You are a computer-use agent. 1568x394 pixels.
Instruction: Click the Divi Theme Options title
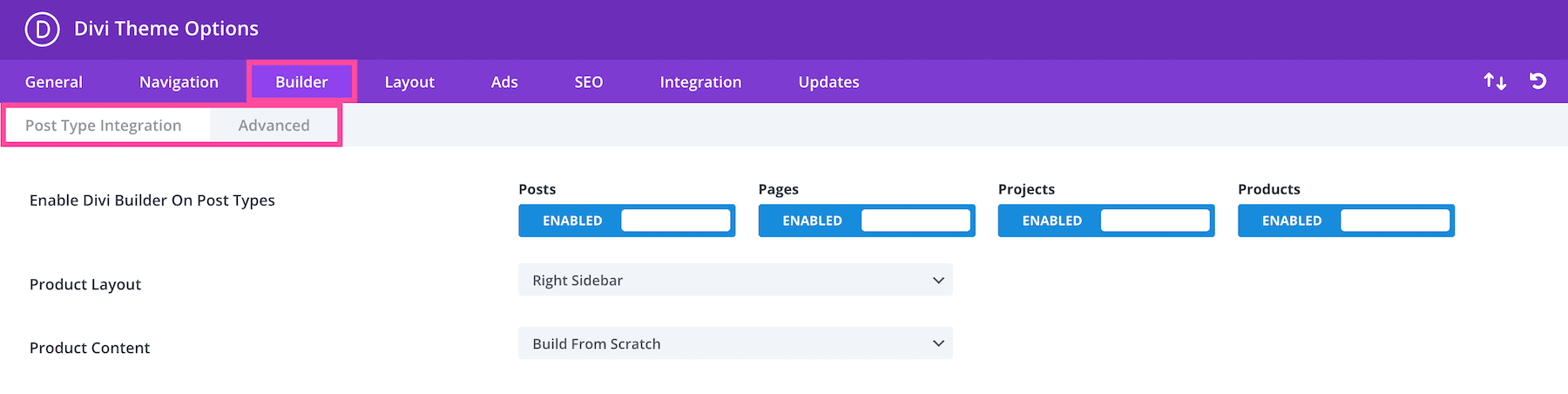point(166,29)
